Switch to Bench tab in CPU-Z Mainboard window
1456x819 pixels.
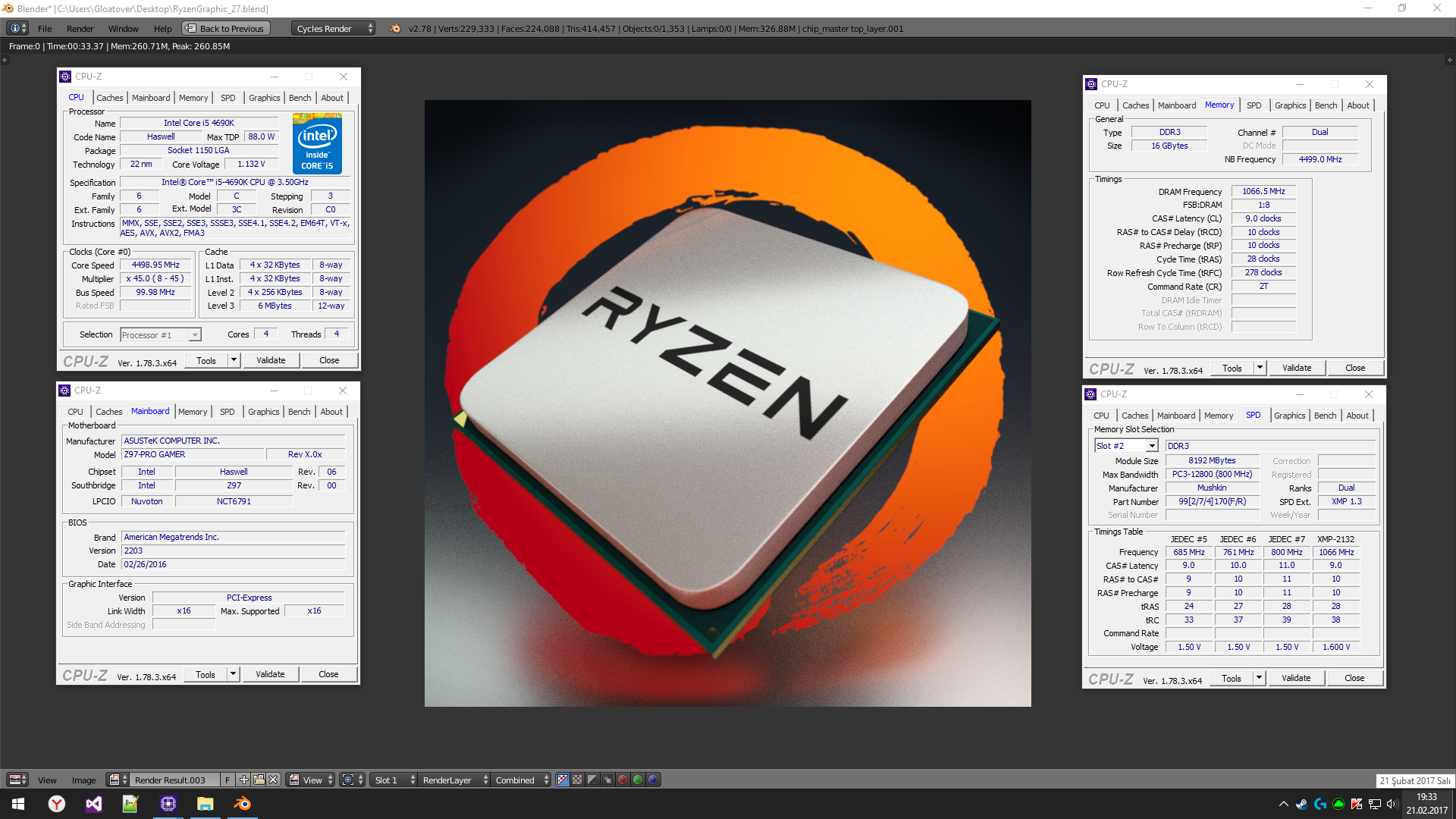[x=299, y=412]
